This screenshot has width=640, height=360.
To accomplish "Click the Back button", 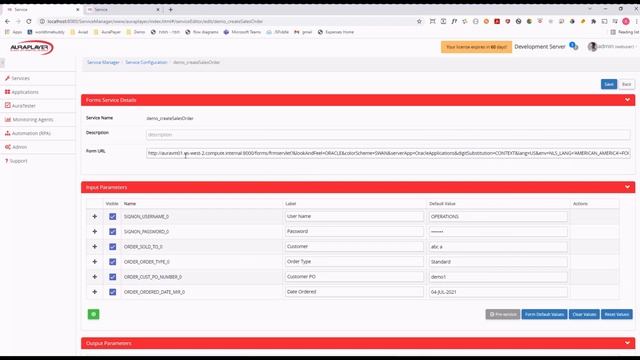I will [x=627, y=84].
